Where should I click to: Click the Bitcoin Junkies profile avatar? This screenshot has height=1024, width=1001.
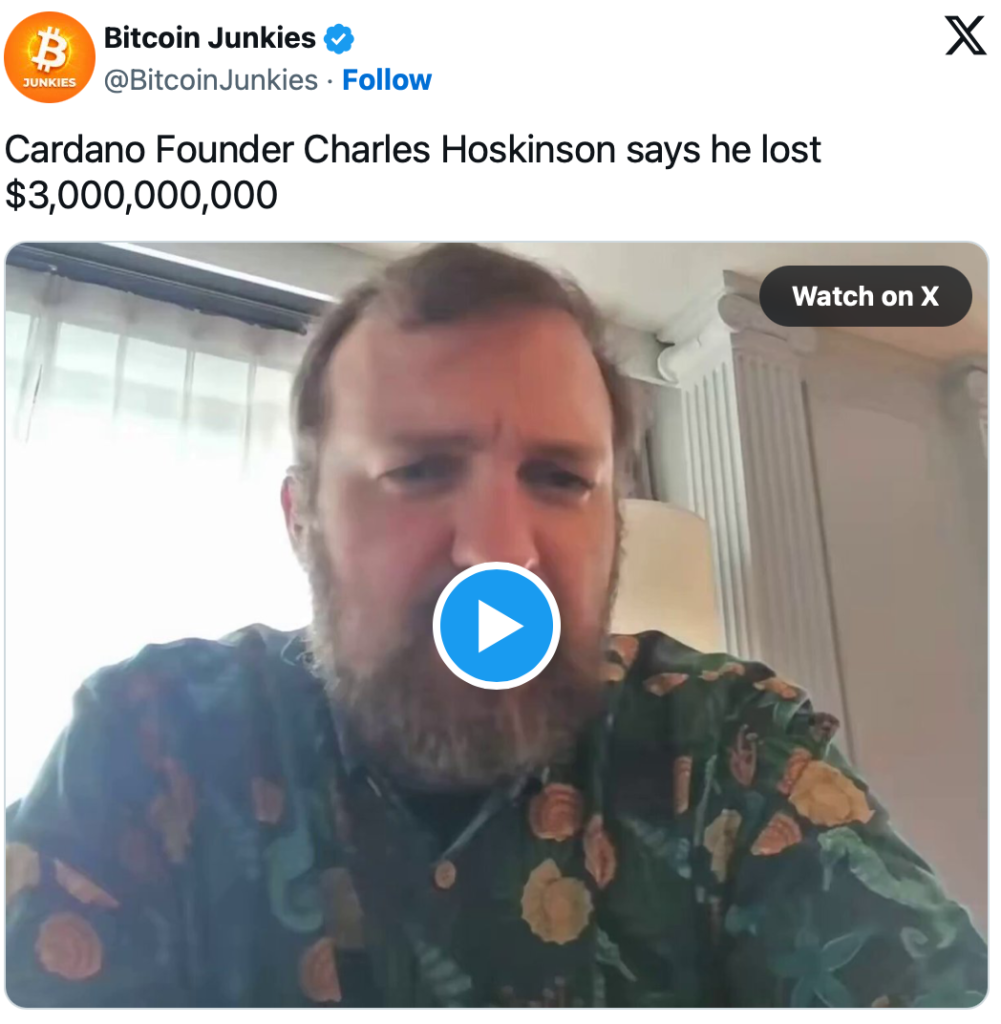click(50, 57)
